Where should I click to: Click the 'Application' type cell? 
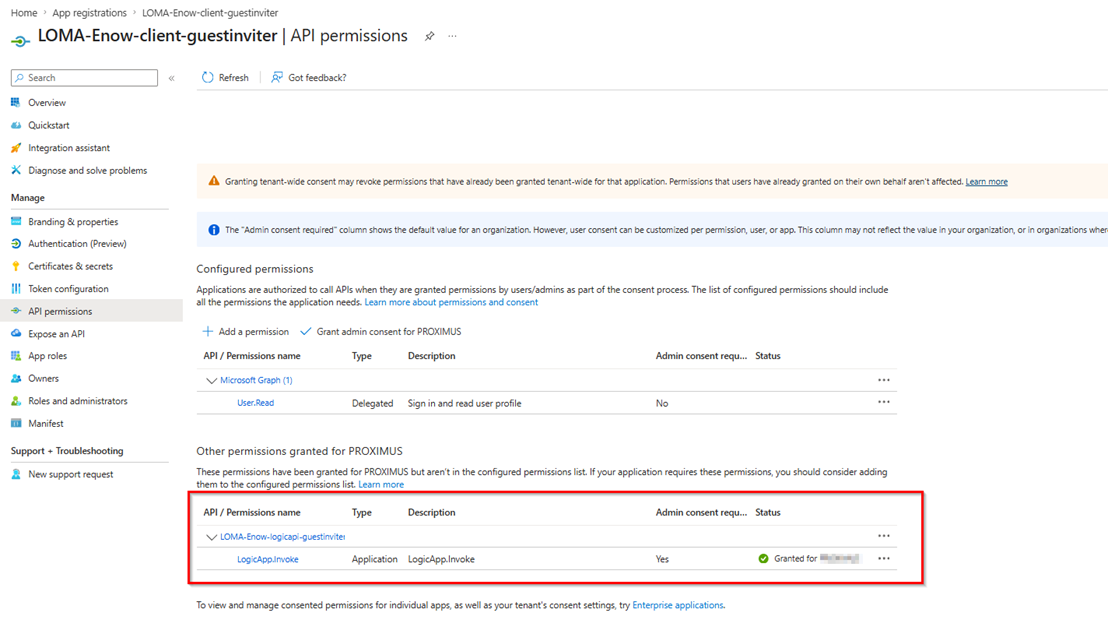[375, 559]
